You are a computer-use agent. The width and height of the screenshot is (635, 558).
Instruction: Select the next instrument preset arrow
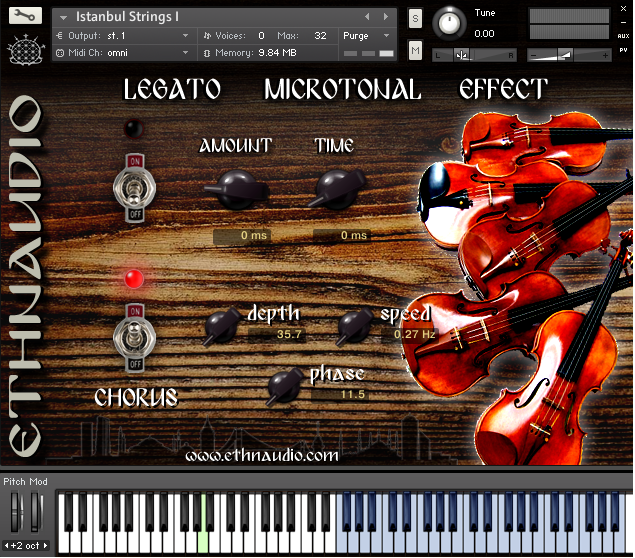(x=386, y=17)
